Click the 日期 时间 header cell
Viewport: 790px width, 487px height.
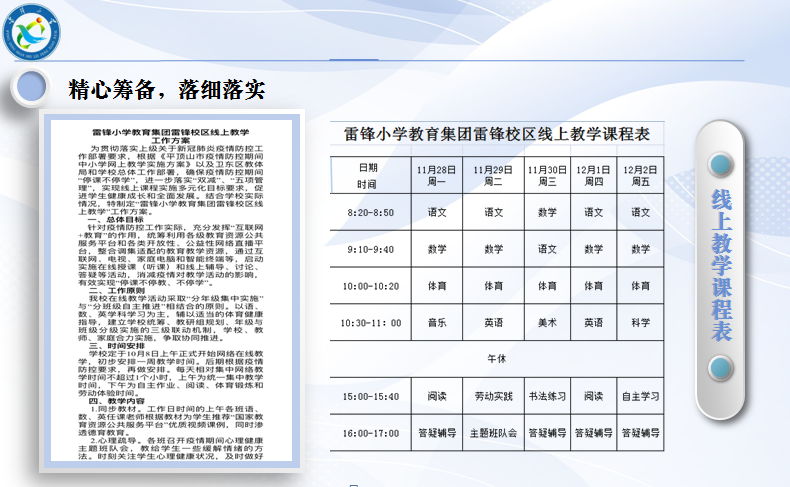click(x=368, y=176)
